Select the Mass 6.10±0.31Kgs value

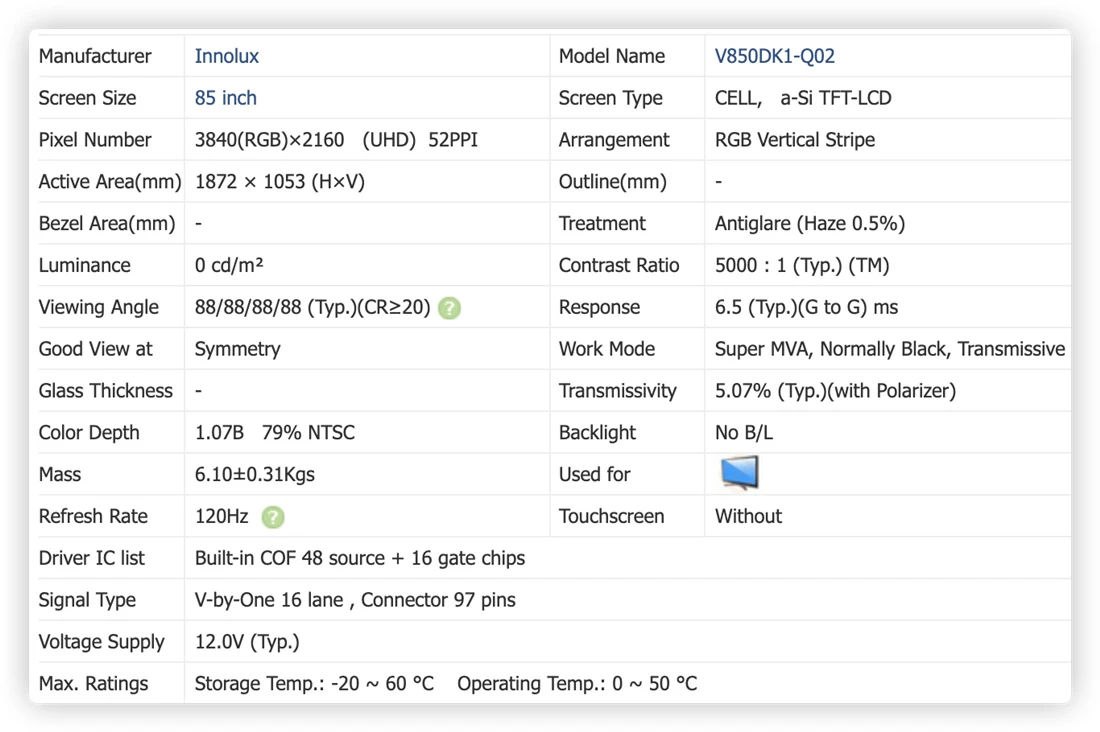tap(255, 474)
